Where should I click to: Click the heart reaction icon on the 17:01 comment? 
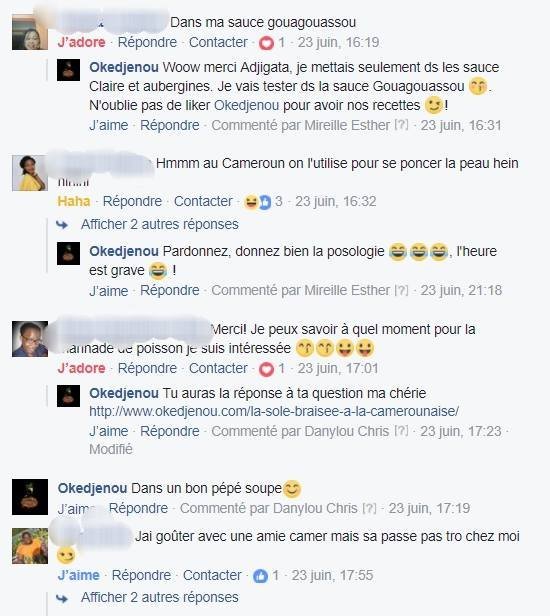tap(266, 369)
